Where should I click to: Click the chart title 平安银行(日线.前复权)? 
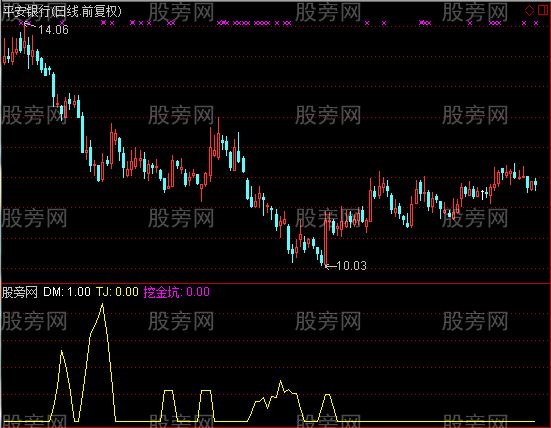coord(62,12)
